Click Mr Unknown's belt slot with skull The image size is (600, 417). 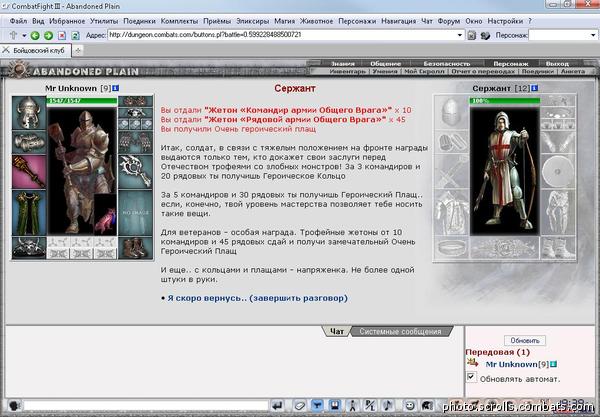pos(29,248)
